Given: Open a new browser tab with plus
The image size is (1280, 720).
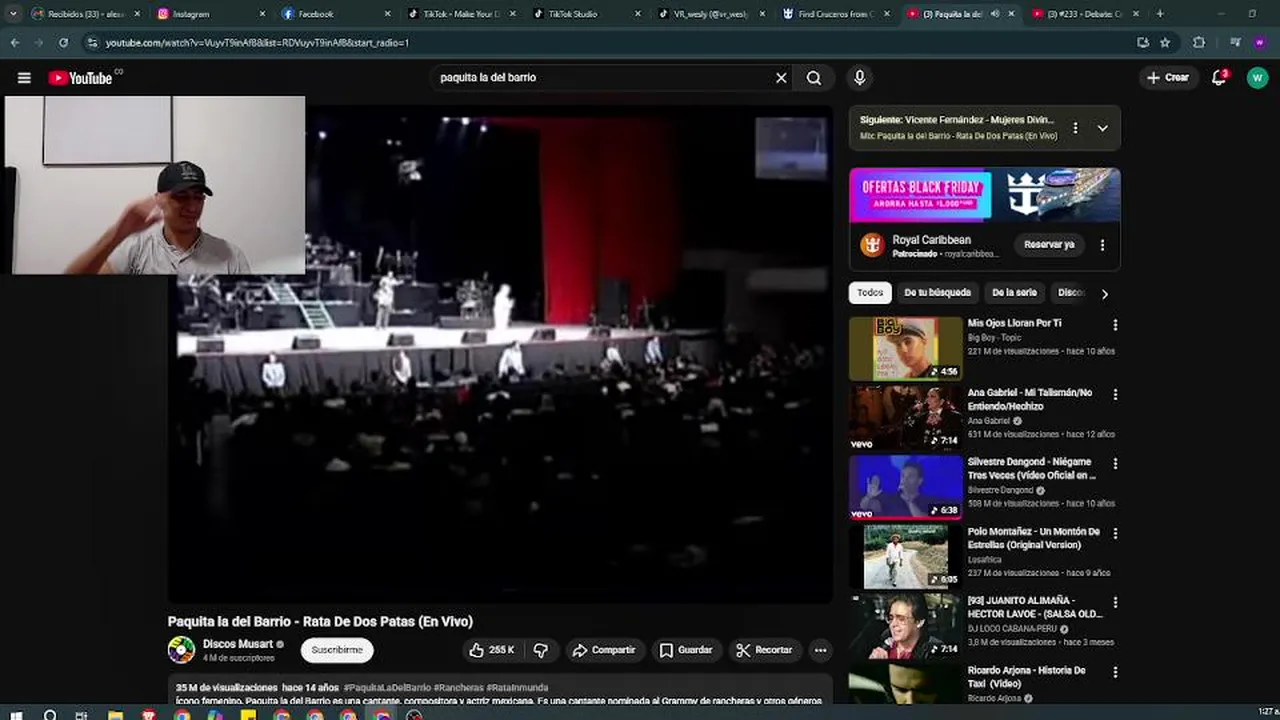Looking at the screenshot, I should [1160, 14].
